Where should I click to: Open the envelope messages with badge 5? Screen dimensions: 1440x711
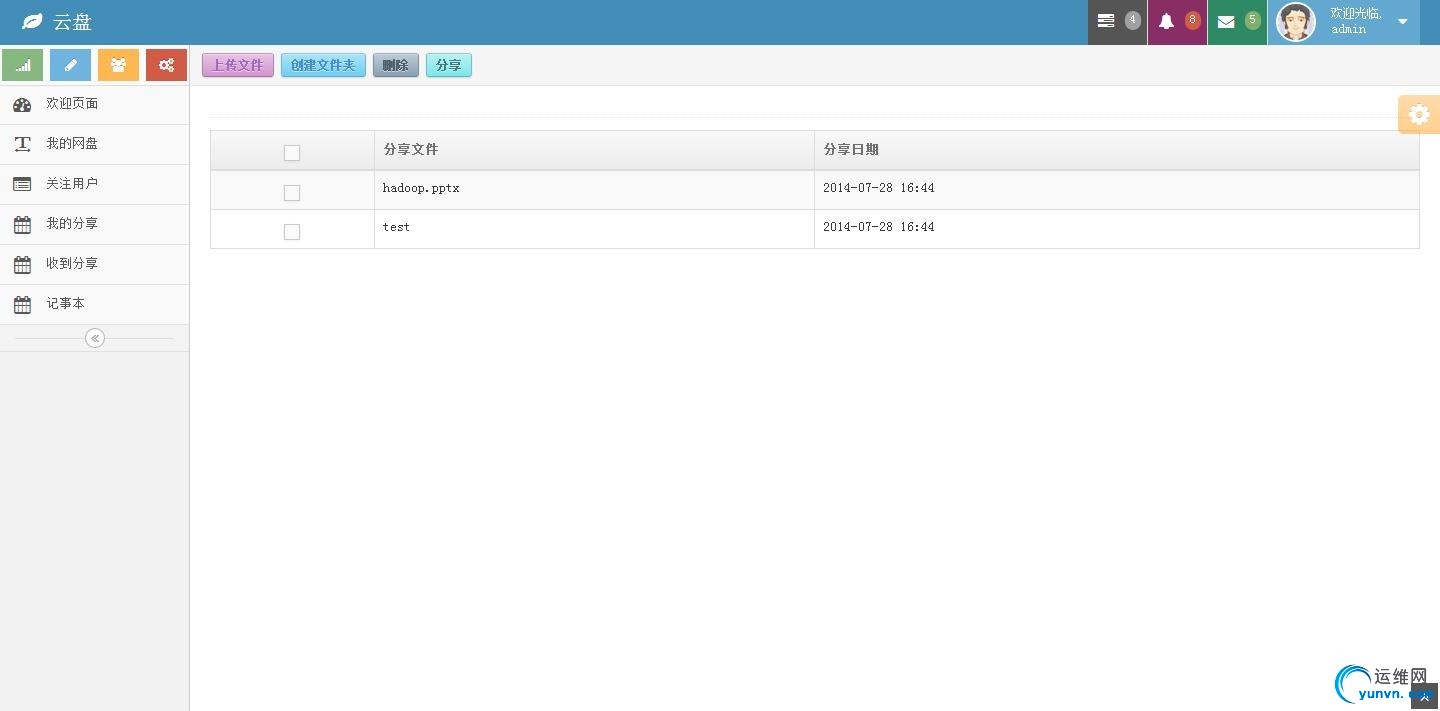point(1237,22)
